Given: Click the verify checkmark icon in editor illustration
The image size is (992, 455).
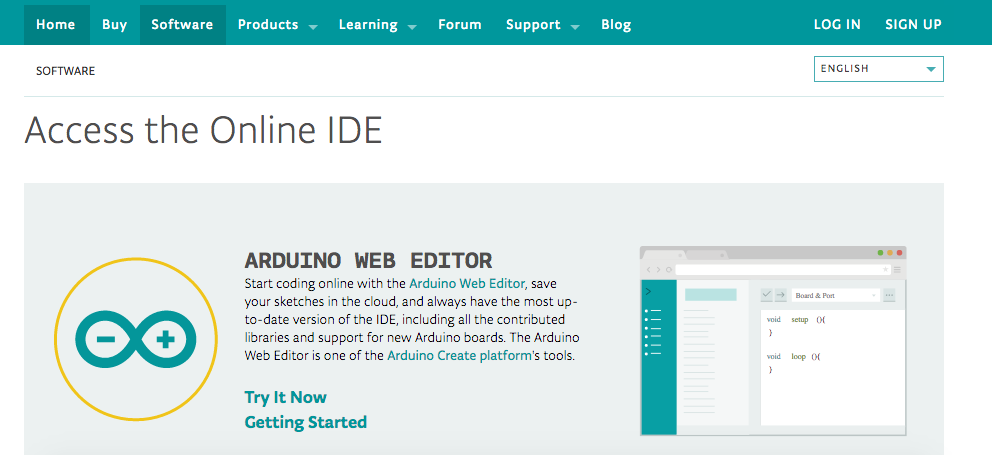Looking at the screenshot, I should [766, 295].
